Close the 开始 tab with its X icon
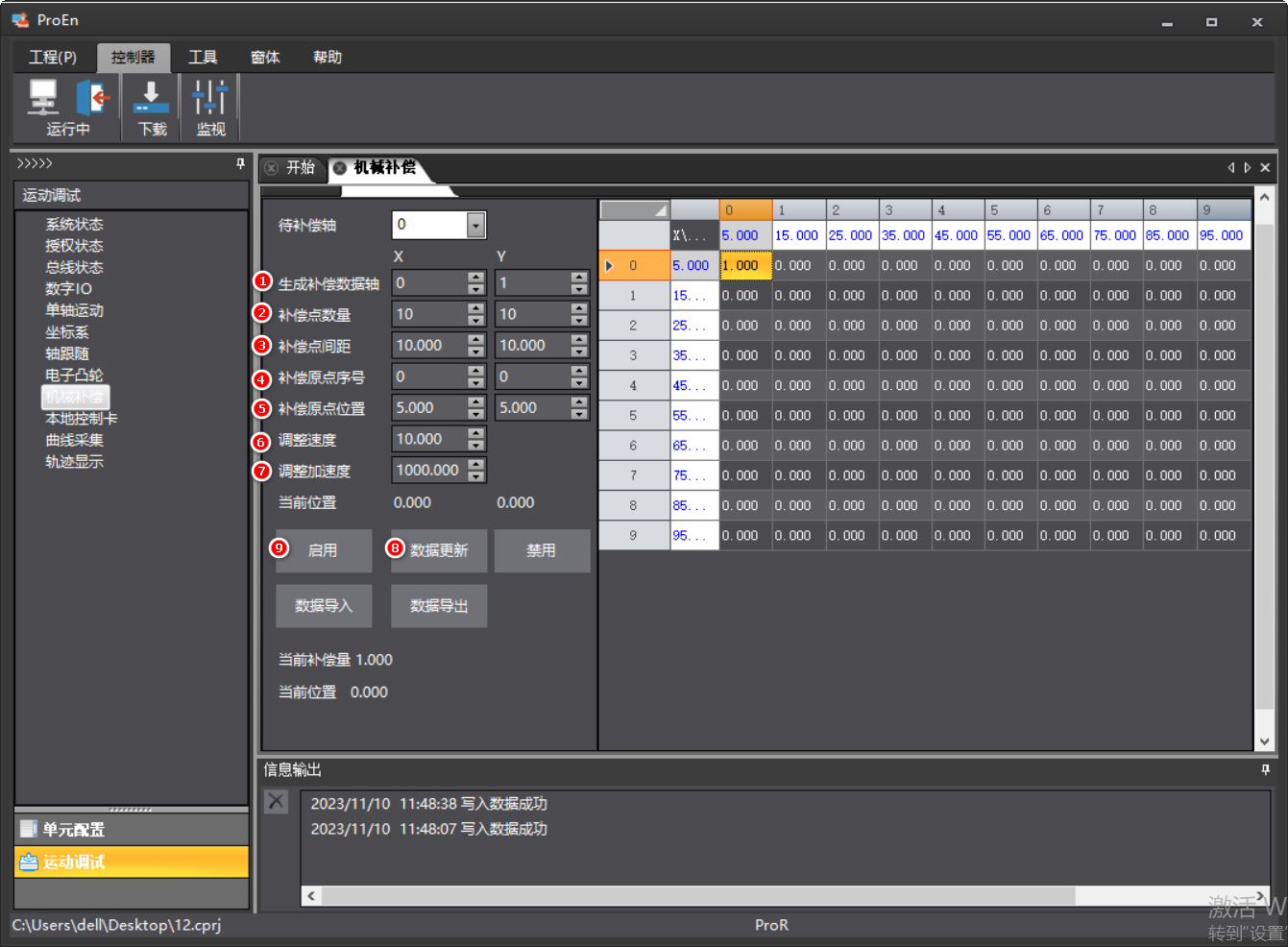This screenshot has height=947, width=1288. coord(272,168)
